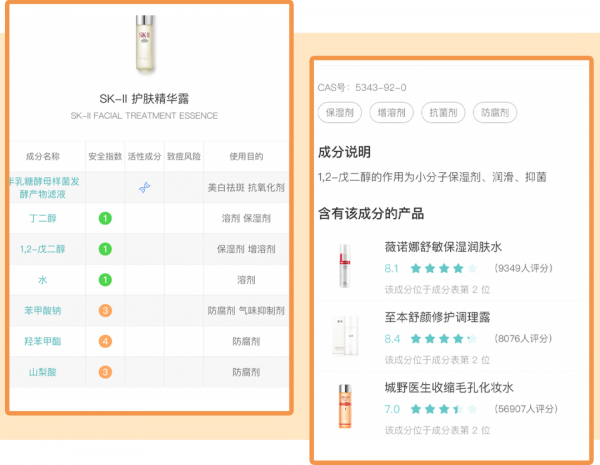Click the 成分说明 section heading
Image resolution: width=600 pixels, height=465 pixels.
click(344, 152)
